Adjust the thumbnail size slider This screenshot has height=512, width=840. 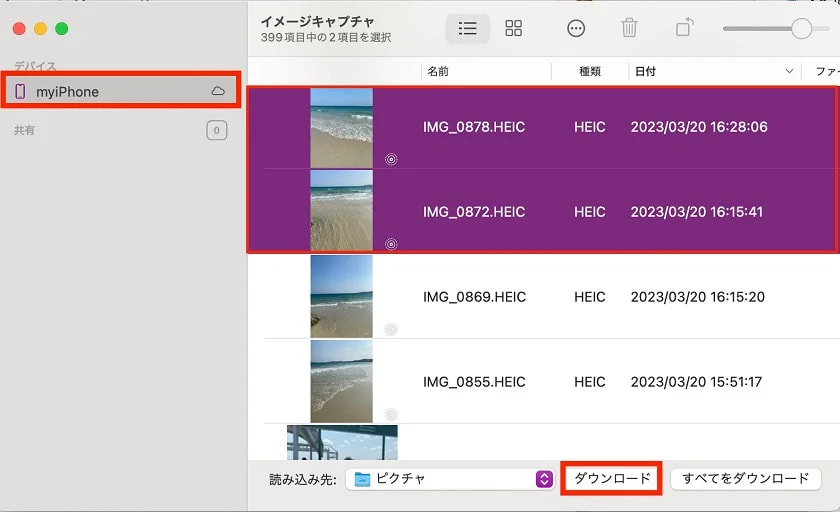pos(801,28)
